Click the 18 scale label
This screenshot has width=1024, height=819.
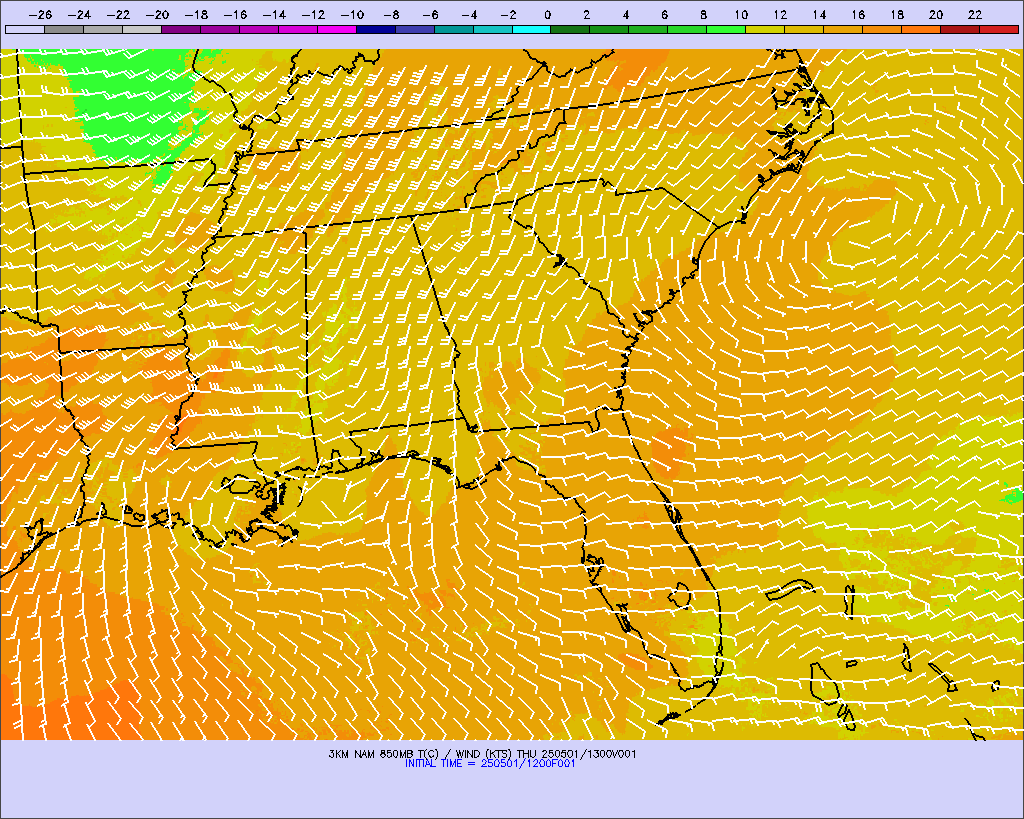[x=897, y=14]
